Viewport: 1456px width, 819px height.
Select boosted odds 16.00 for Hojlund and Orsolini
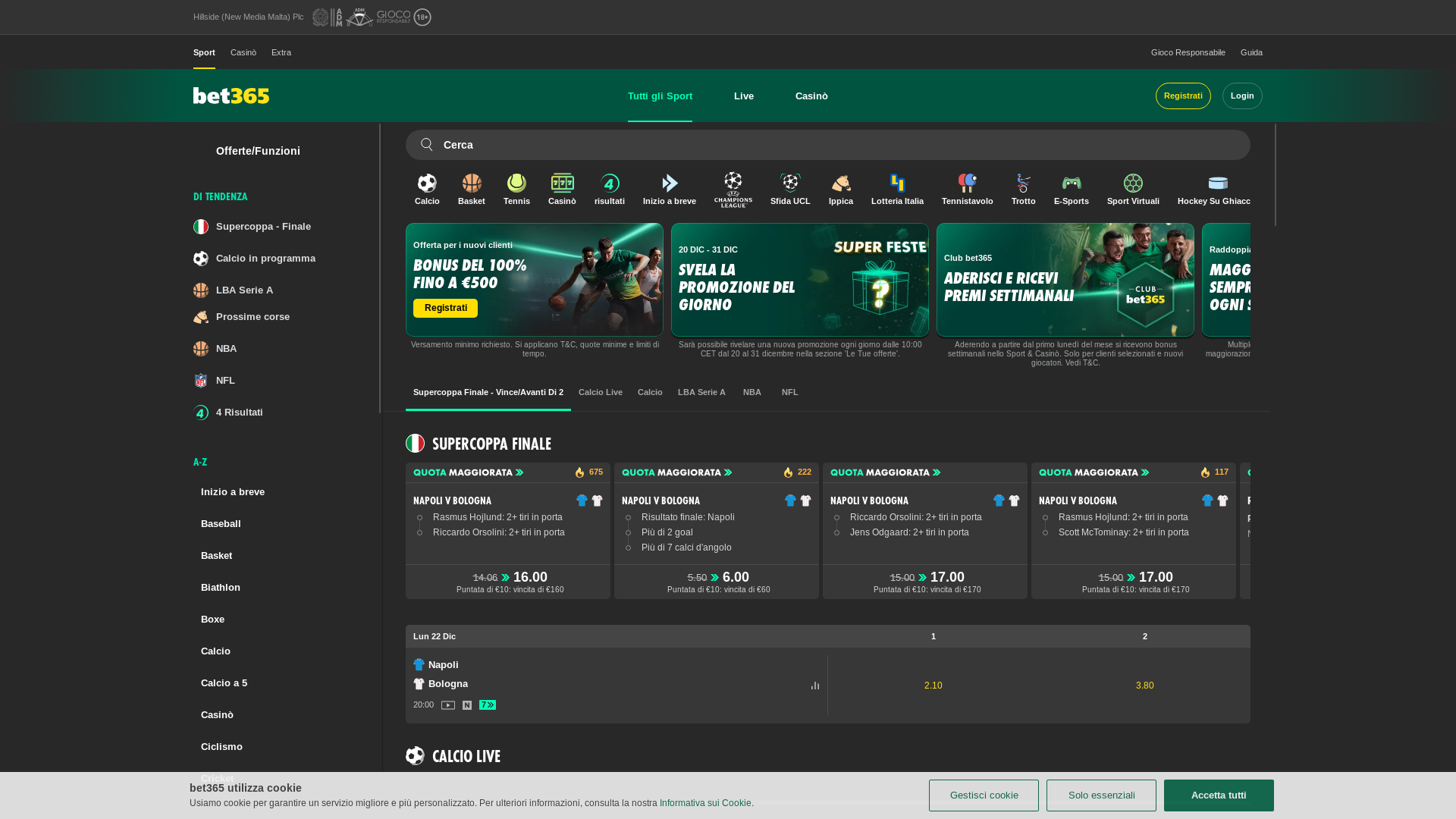click(508, 582)
